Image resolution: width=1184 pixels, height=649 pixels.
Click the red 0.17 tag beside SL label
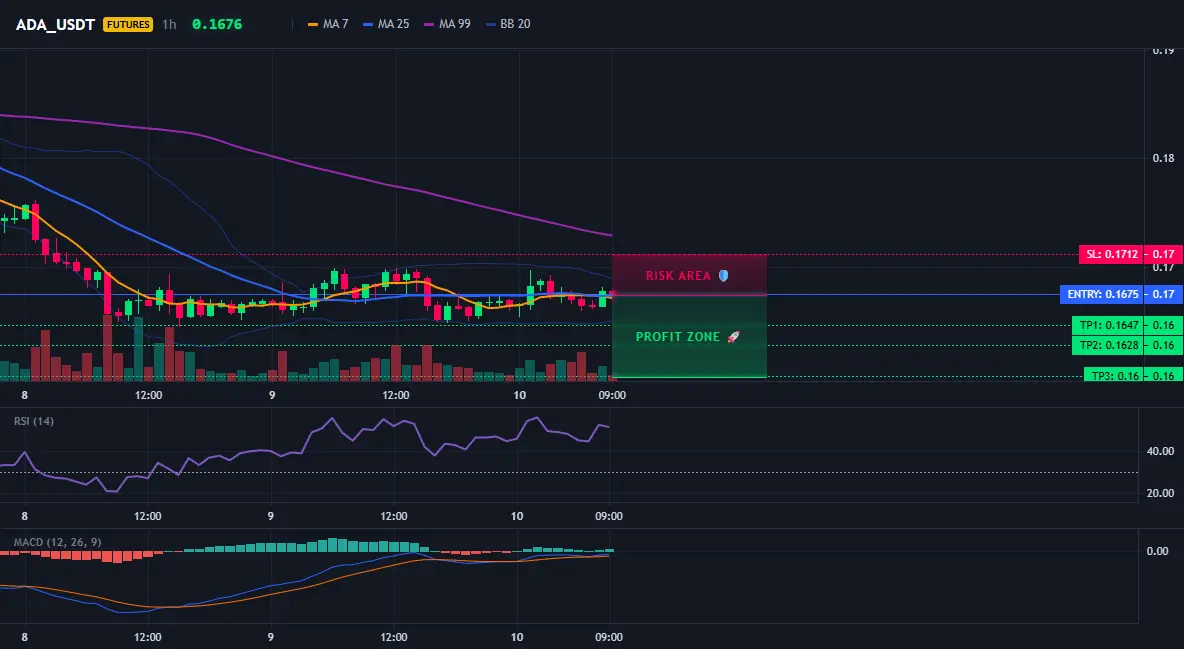[1164, 255]
